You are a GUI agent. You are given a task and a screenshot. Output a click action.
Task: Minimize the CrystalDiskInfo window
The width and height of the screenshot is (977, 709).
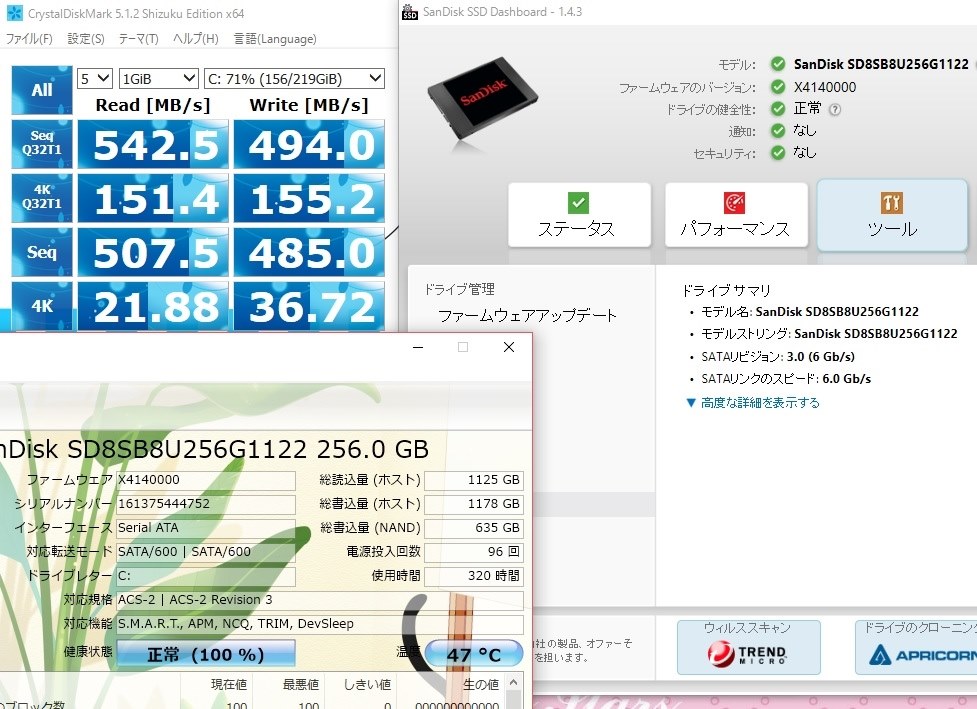[418, 347]
